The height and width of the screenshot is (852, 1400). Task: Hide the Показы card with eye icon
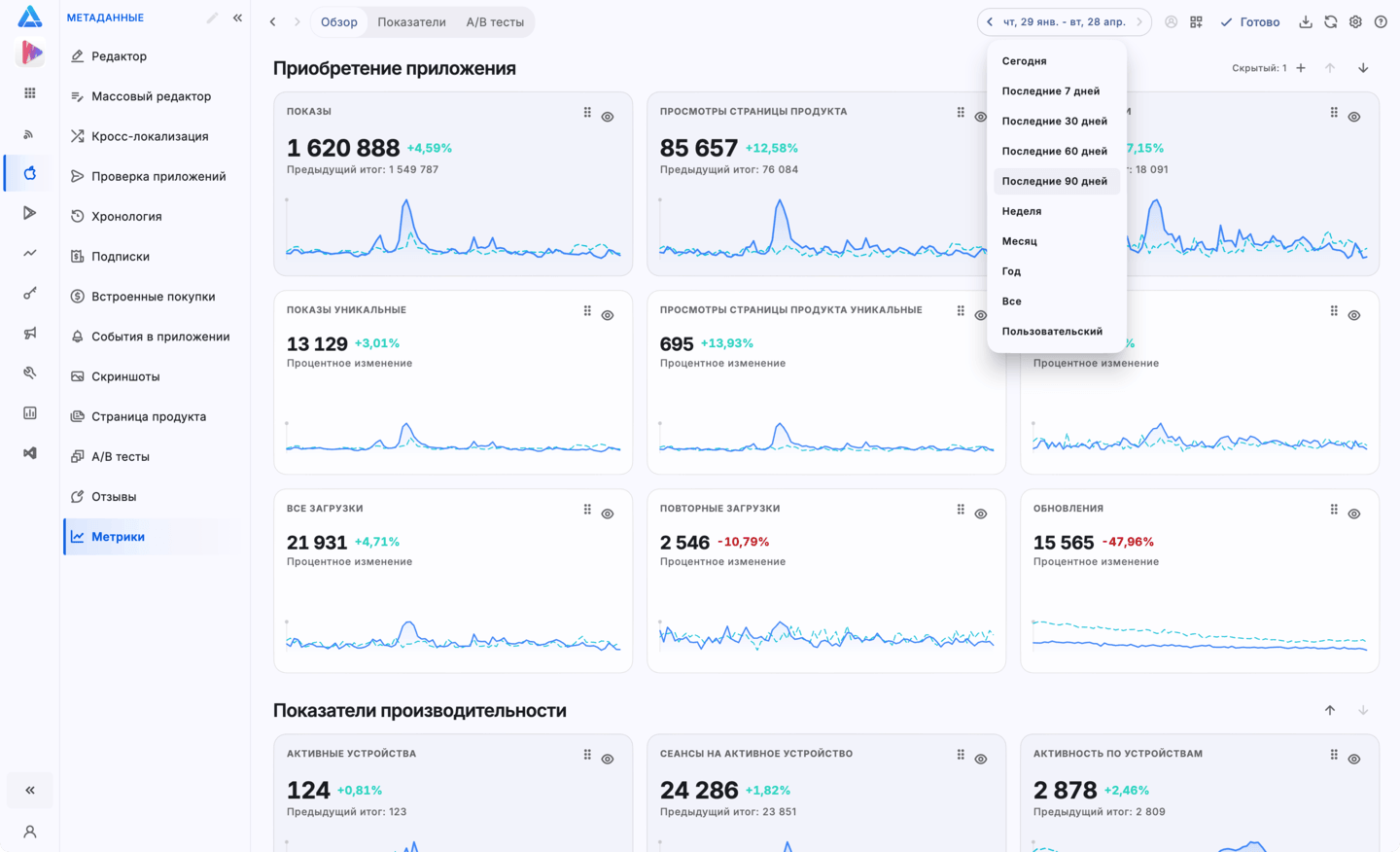[608, 117]
